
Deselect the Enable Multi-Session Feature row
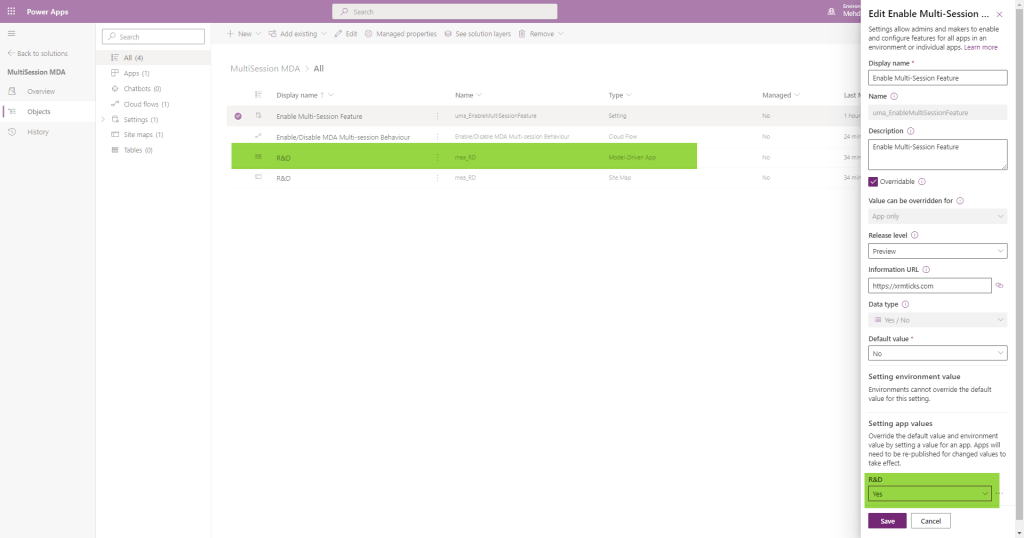238,117
